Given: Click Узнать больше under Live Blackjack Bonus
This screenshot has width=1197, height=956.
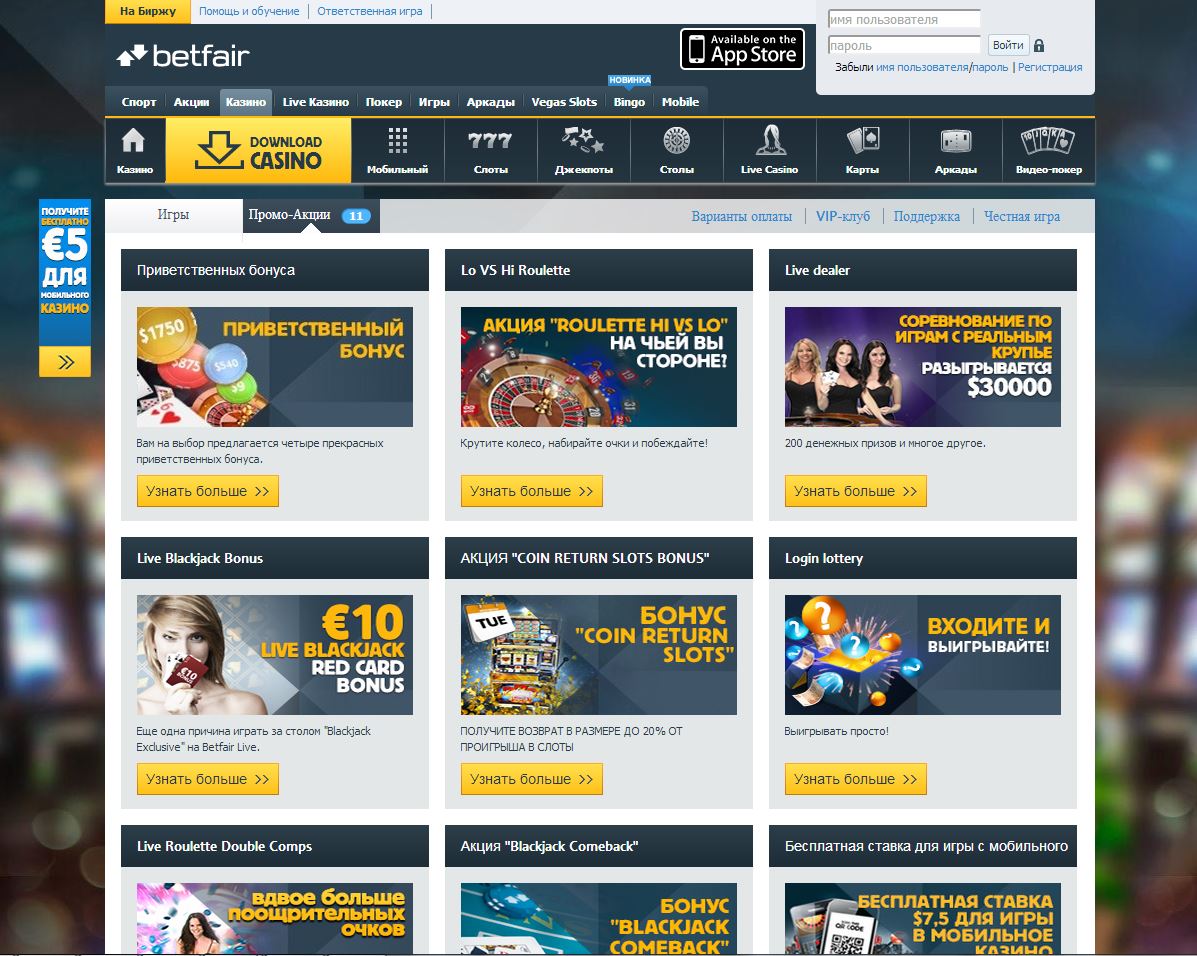Looking at the screenshot, I should point(208,779).
